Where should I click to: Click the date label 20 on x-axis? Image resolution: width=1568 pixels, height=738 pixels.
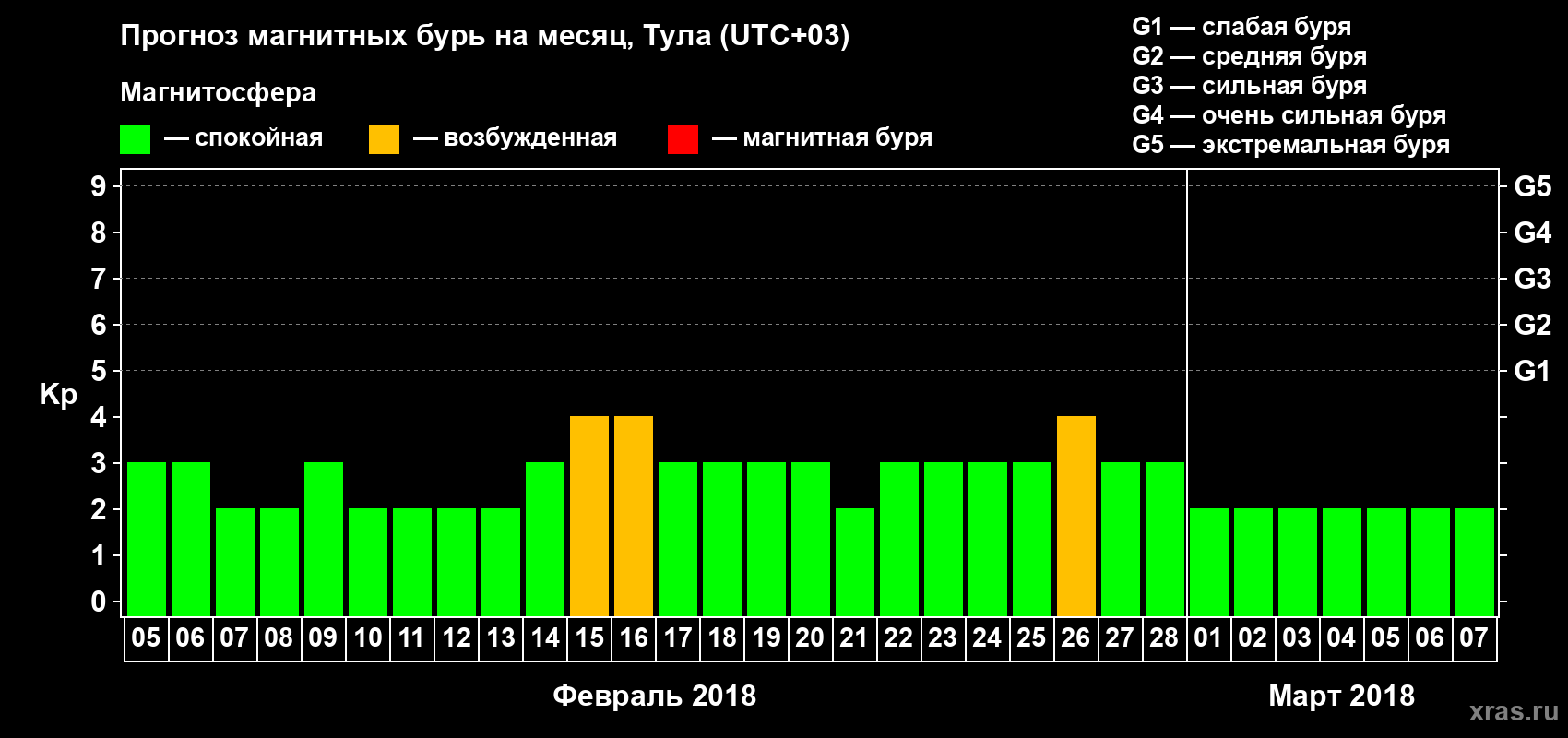pyautogui.click(x=811, y=638)
